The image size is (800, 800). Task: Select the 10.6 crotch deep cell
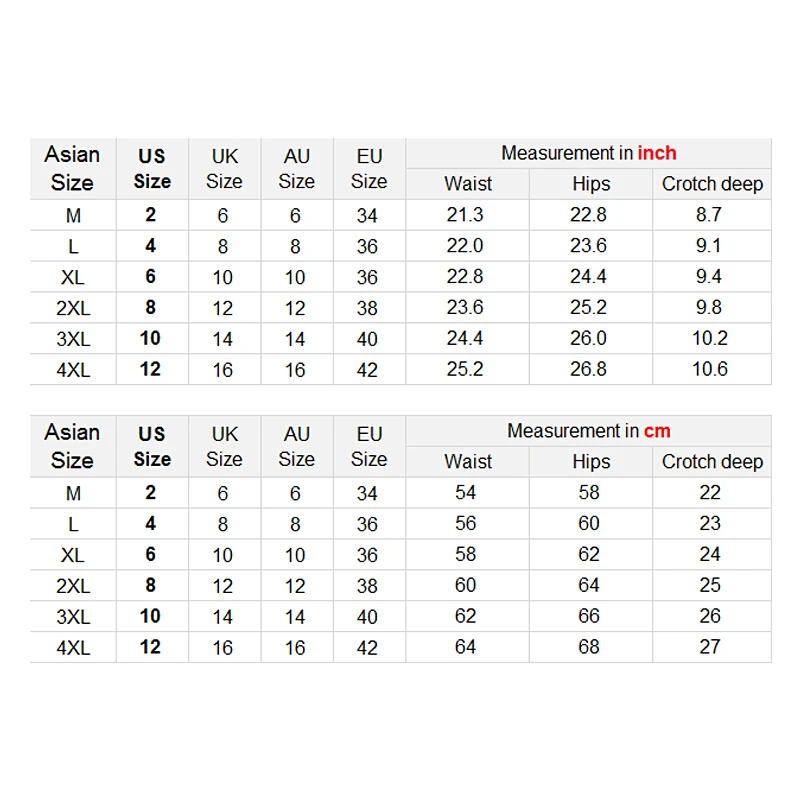[x=709, y=369]
